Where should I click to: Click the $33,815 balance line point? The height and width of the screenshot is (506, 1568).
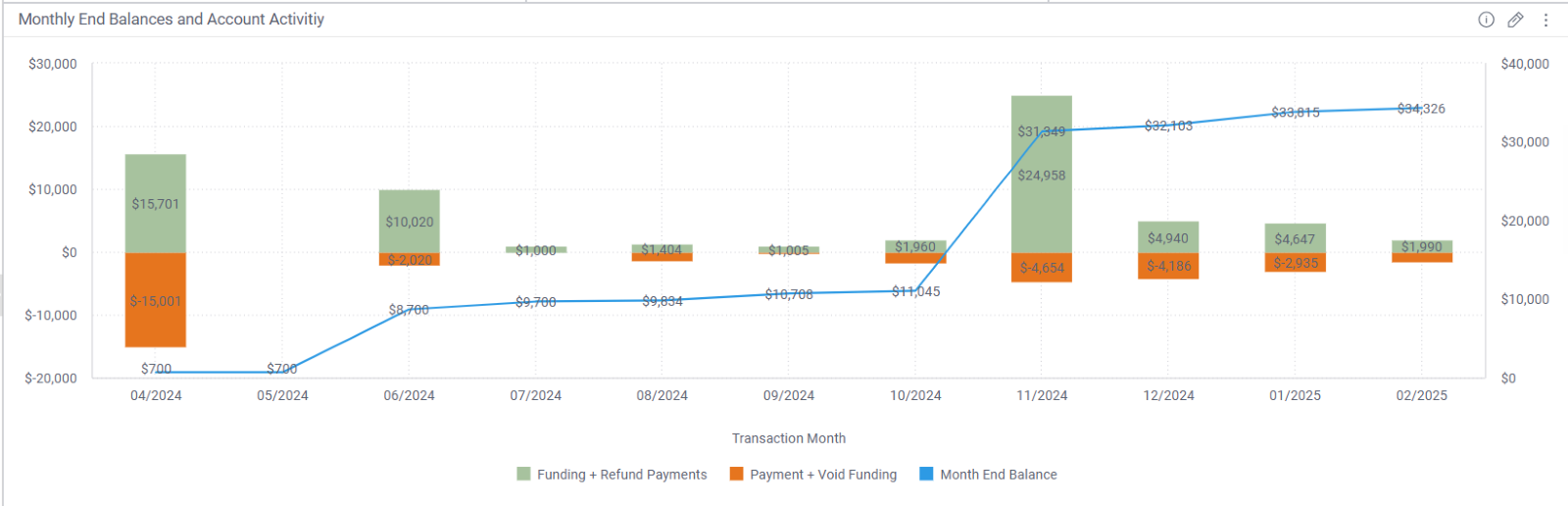point(1295,113)
